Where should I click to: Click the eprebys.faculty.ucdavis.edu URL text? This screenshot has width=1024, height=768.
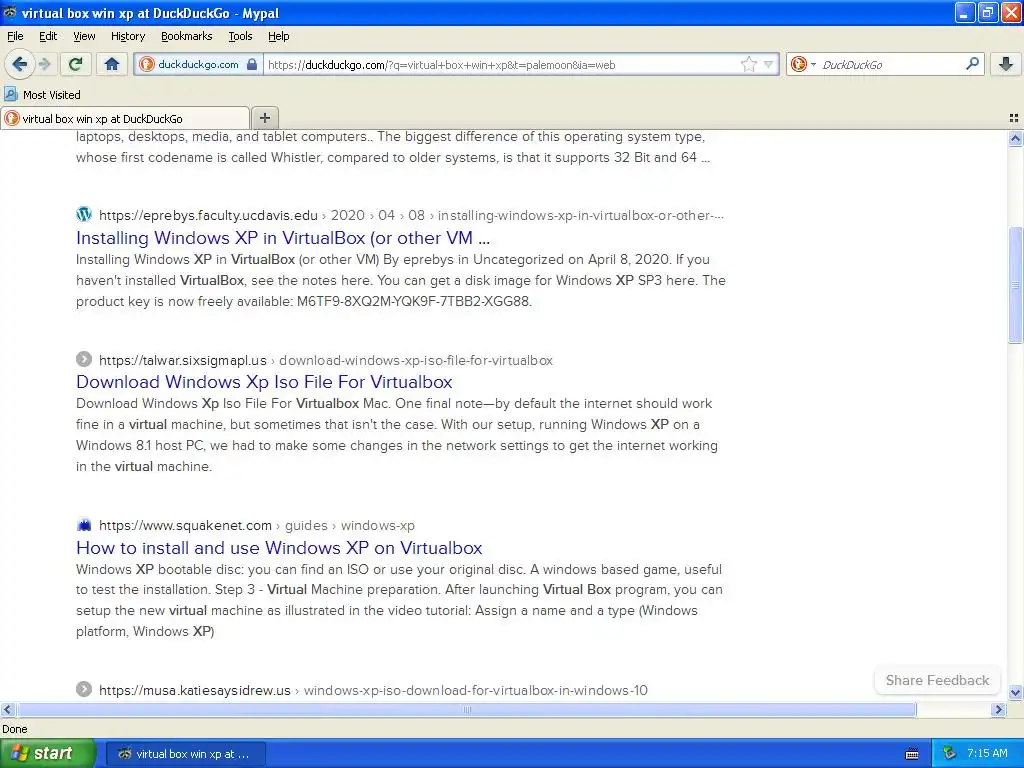tap(208, 216)
